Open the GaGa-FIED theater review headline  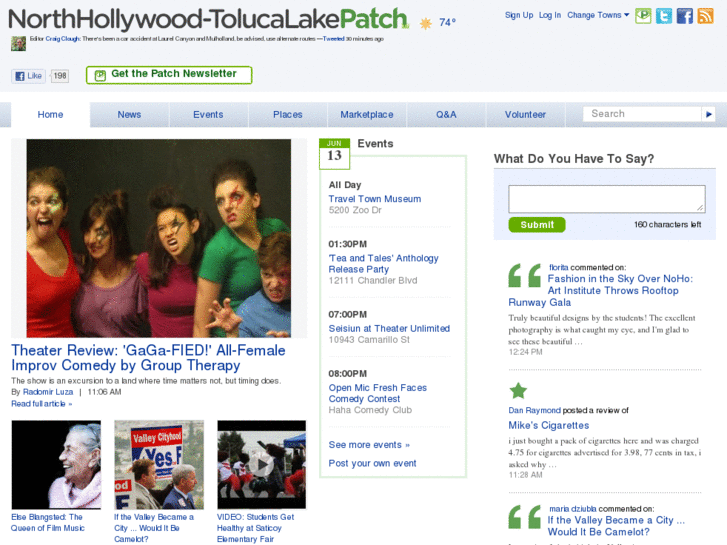148,358
